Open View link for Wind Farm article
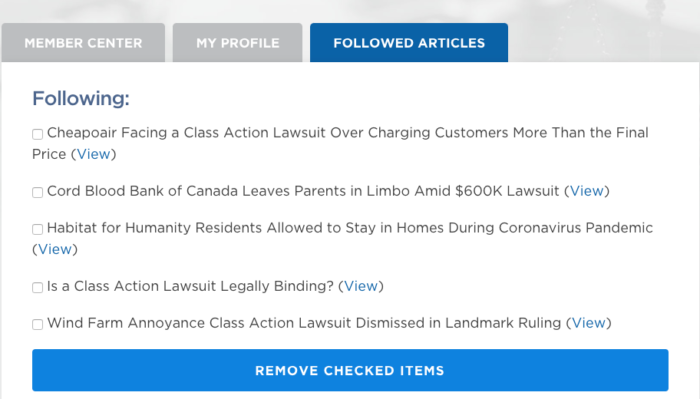 (x=589, y=323)
